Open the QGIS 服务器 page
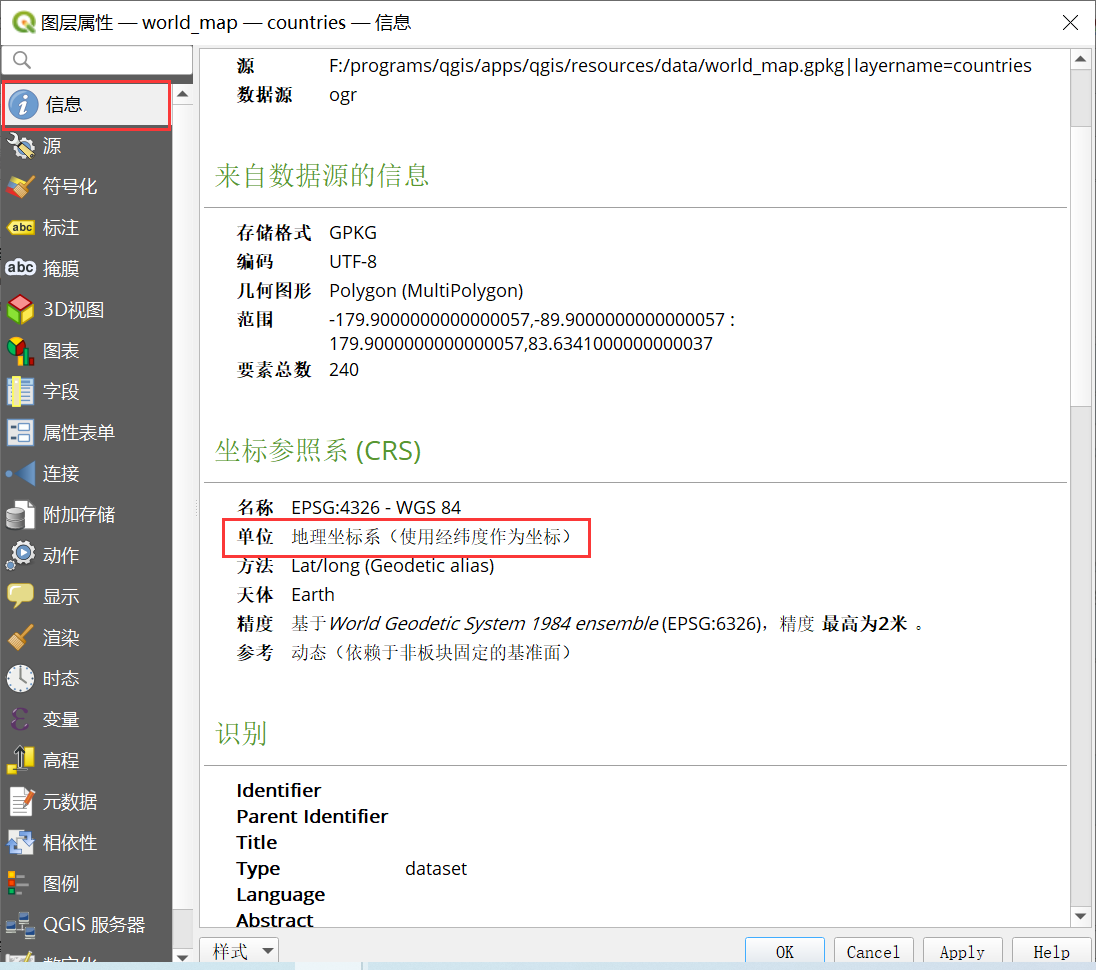This screenshot has width=1096, height=970. pos(87,925)
